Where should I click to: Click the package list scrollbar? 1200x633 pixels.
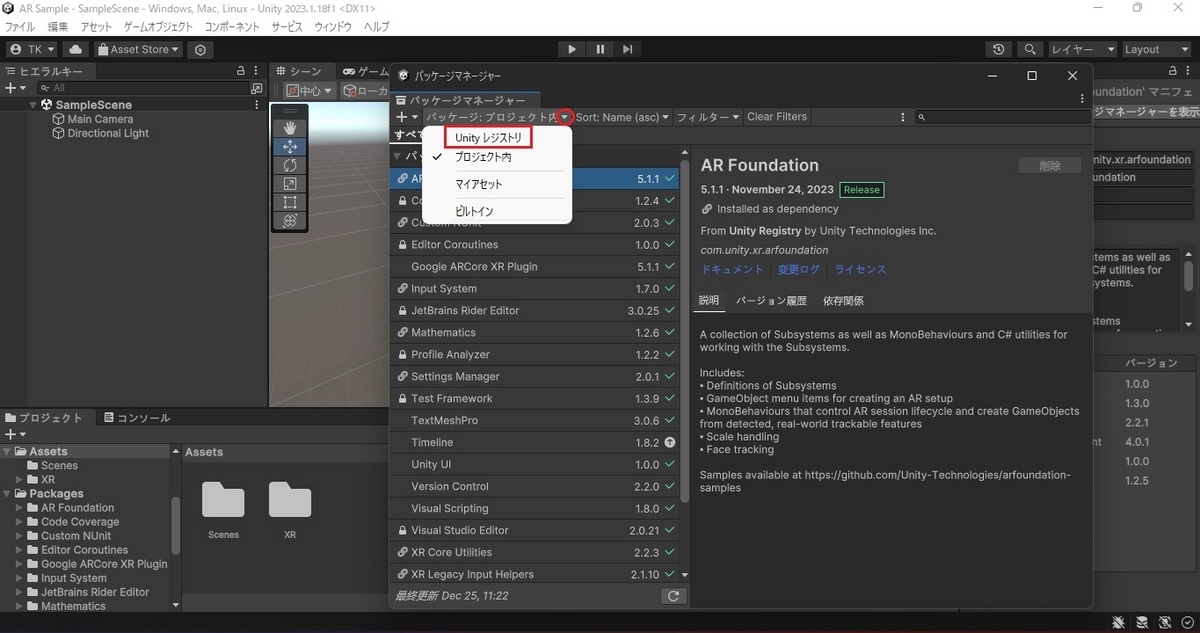pyautogui.click(x=685, y=330)
